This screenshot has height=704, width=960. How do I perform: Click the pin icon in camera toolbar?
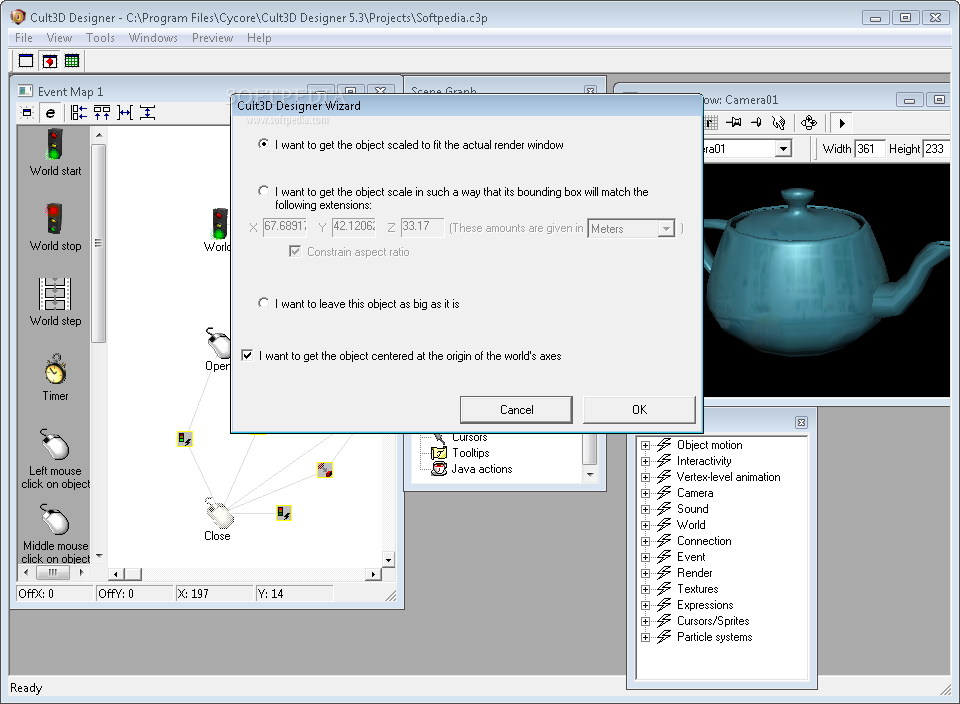point(733,123)
